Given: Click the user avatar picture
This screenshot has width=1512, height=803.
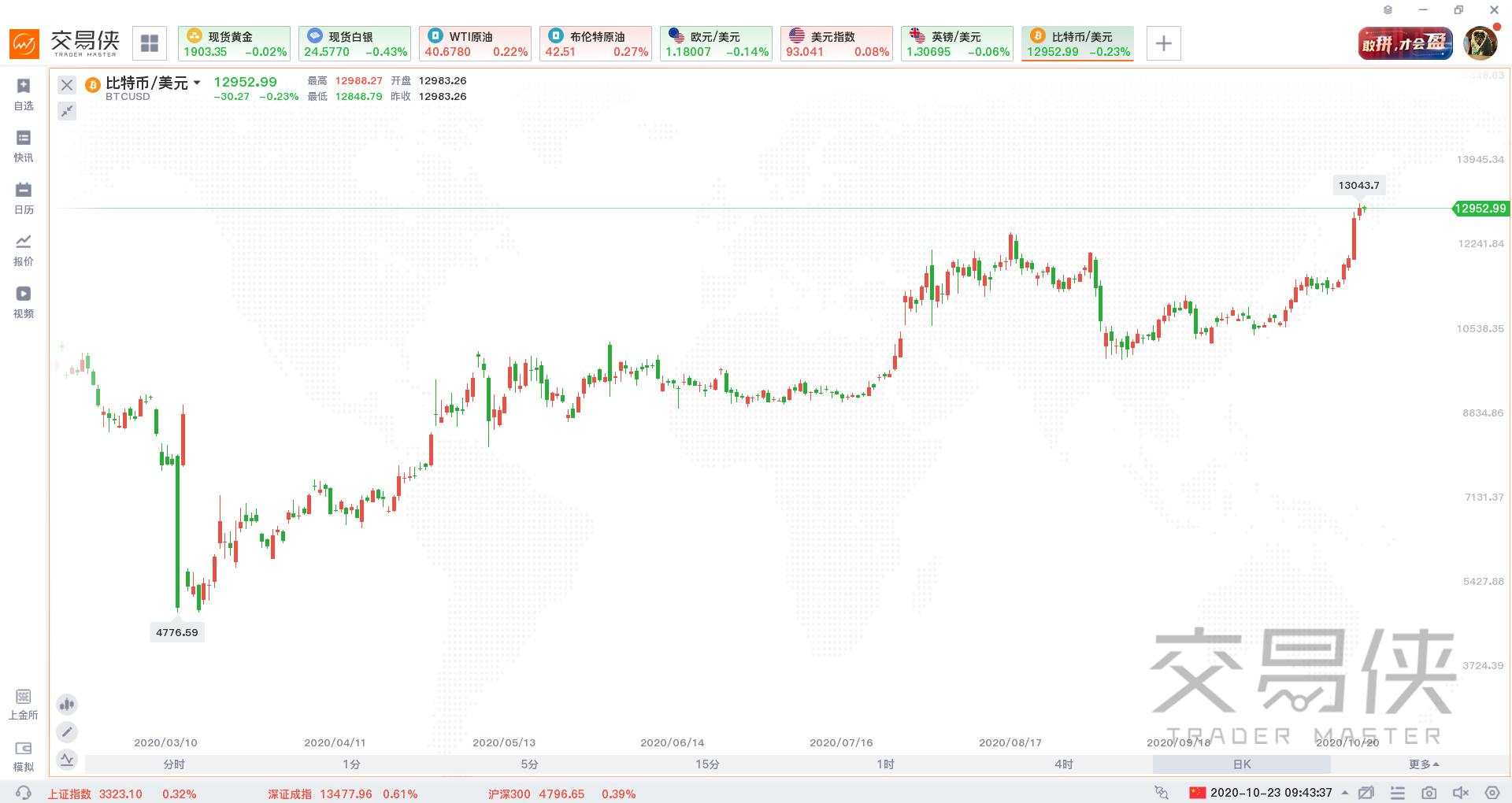Looking at the screenshot, I should click(1480, 43).
